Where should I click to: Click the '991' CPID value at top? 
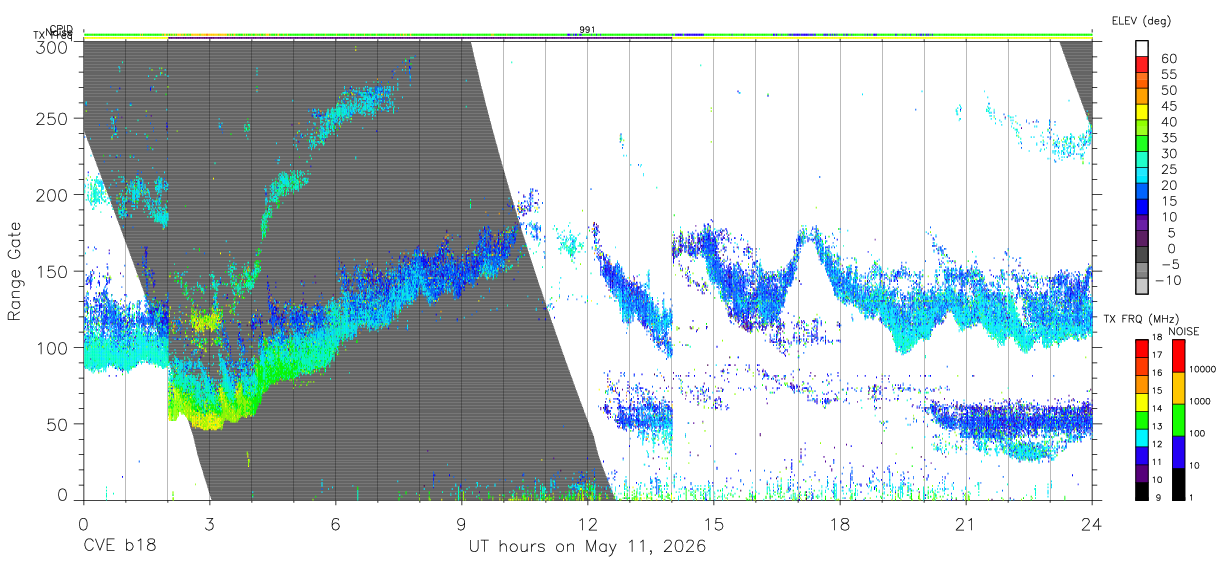click(x=587, y=29)
